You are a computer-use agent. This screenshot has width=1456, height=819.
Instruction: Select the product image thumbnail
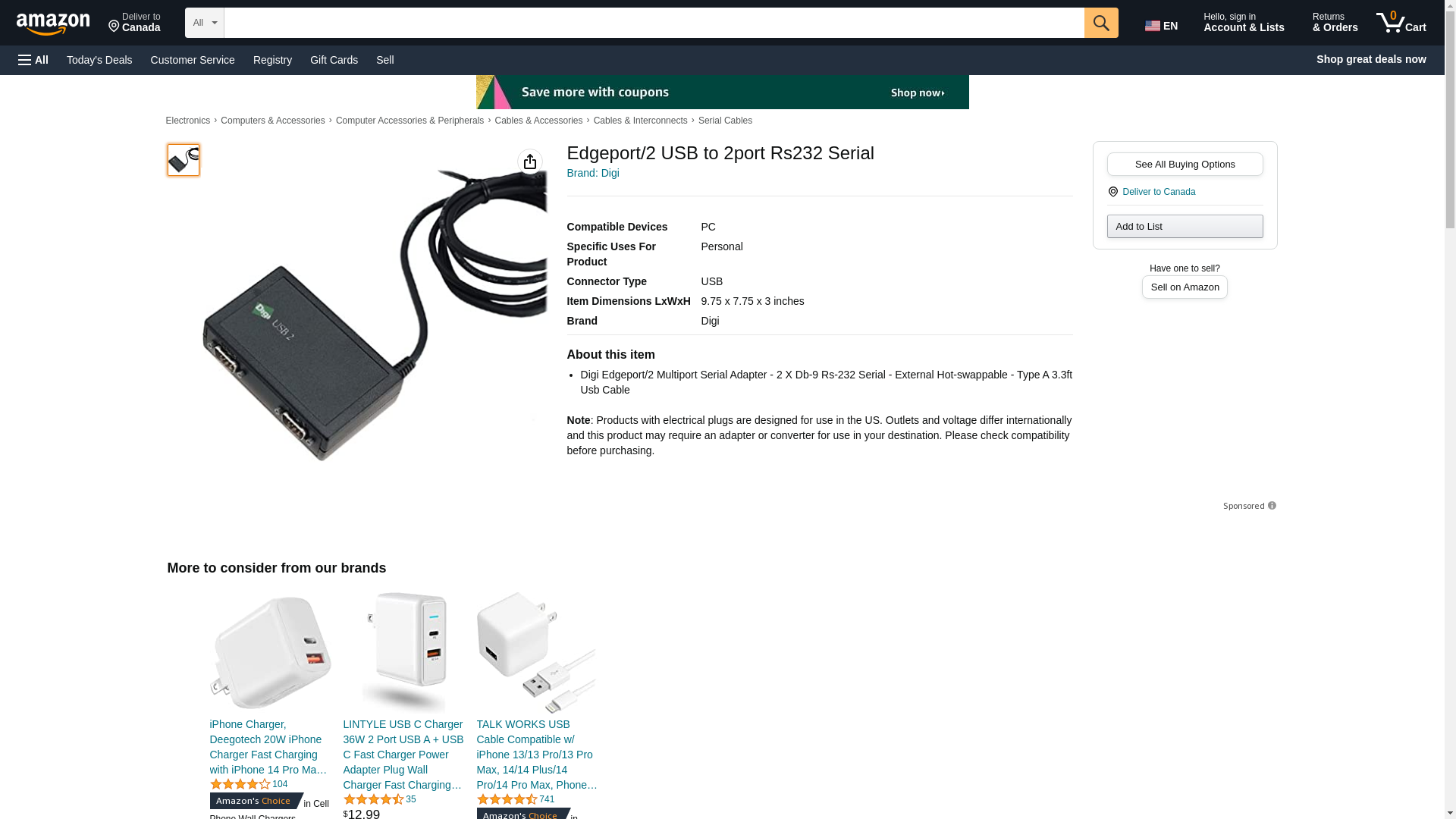point(184,160)
